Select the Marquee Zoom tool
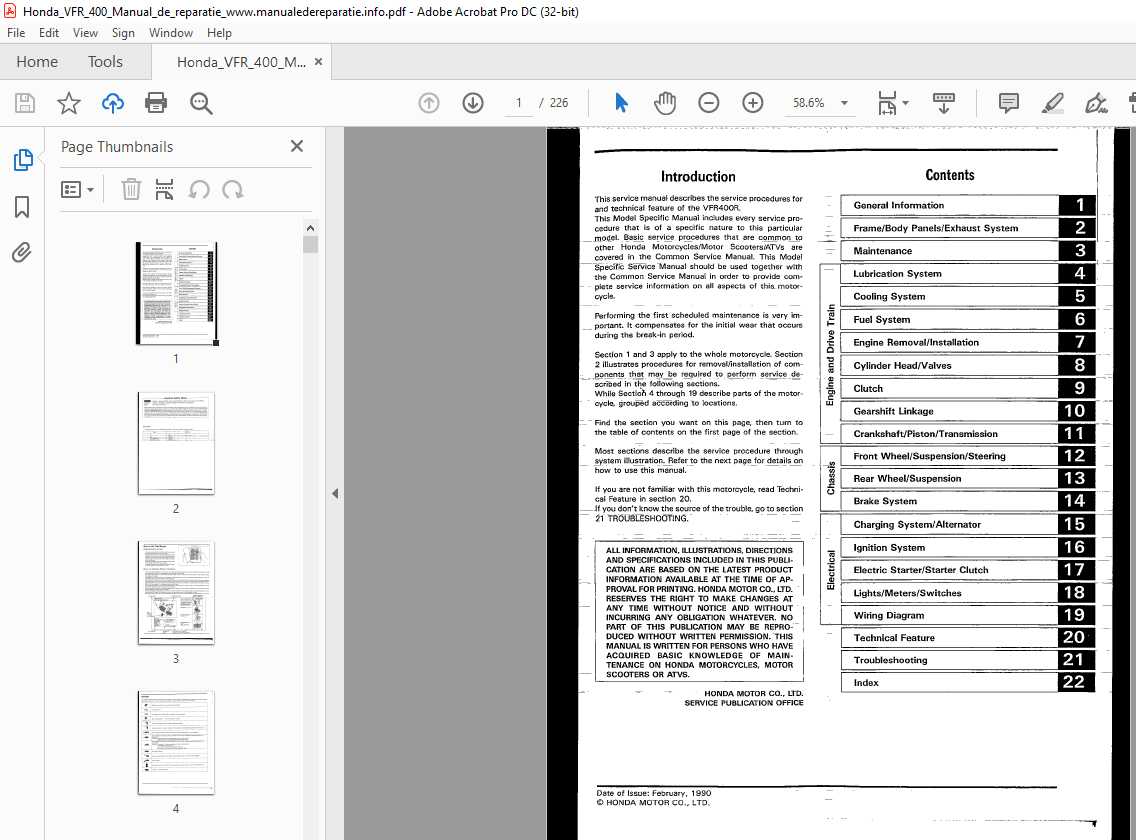This screenshot has height=840, width=1136. tap(200, 103)
